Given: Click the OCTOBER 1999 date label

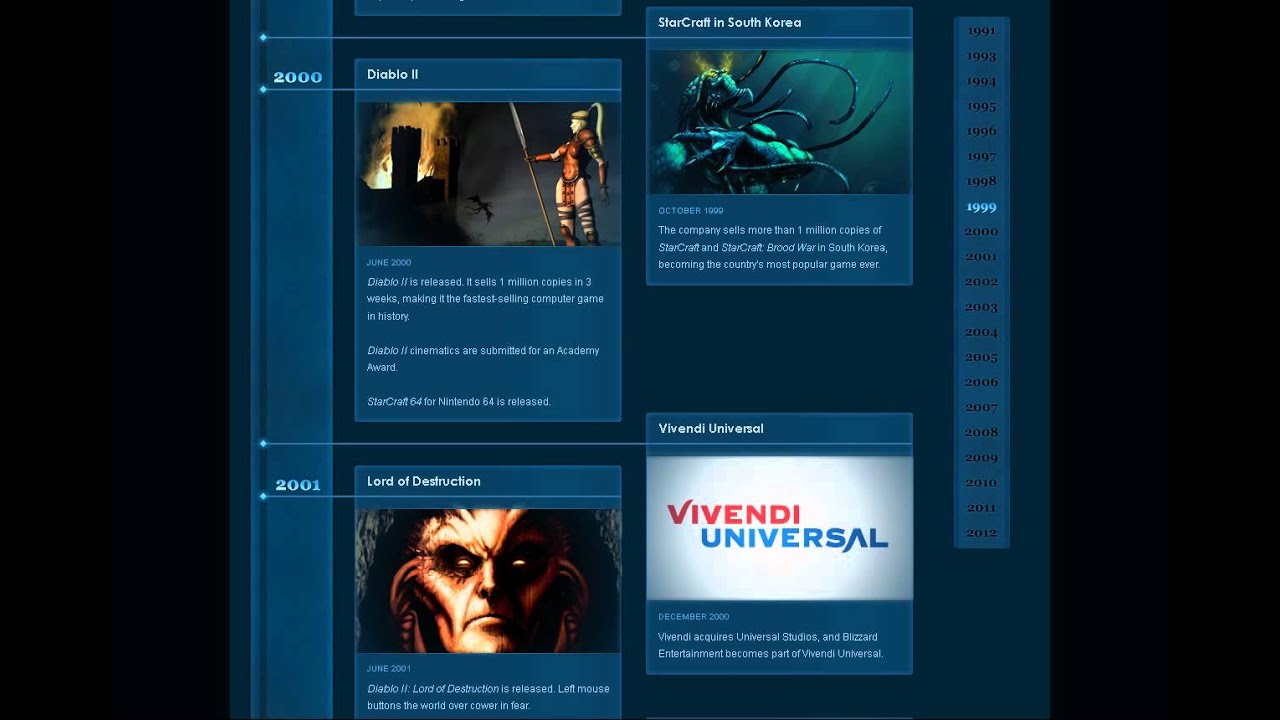Looking at the screenshot, I should click(x=690, y=211).
